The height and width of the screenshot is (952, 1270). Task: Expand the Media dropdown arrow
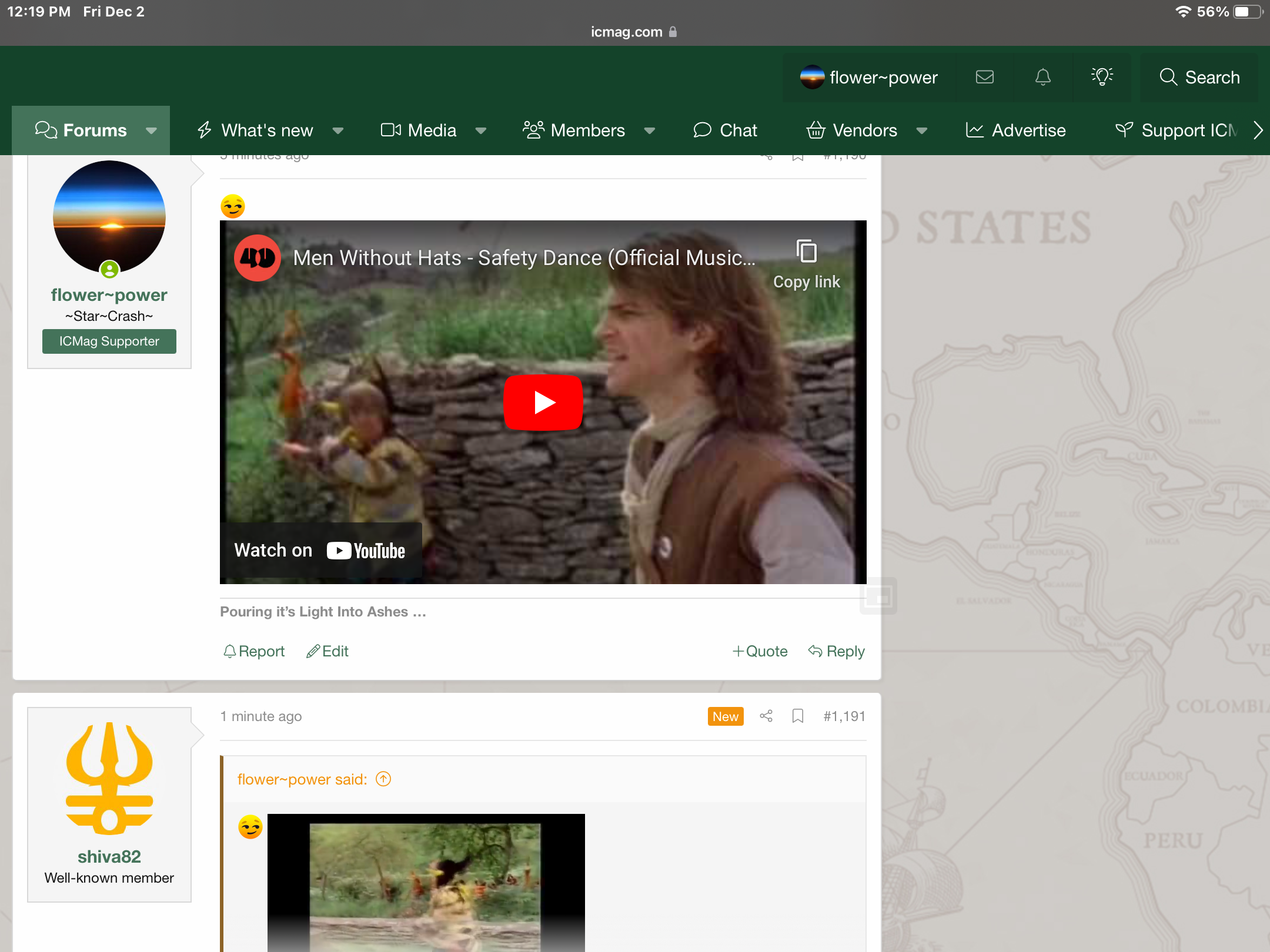point(481,130)
